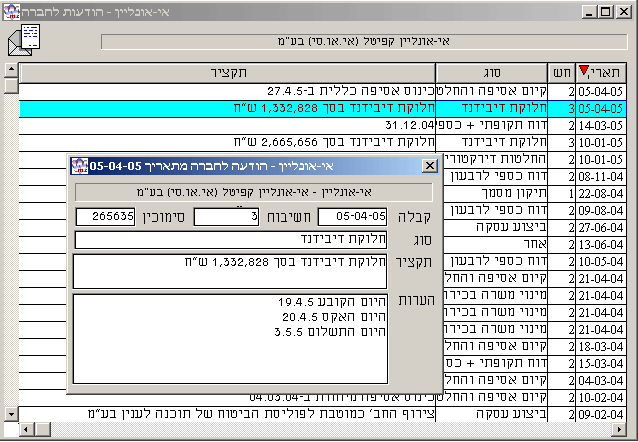The image size is (638, 442).
Task: Sort by the חש column header
Action: 562,73
